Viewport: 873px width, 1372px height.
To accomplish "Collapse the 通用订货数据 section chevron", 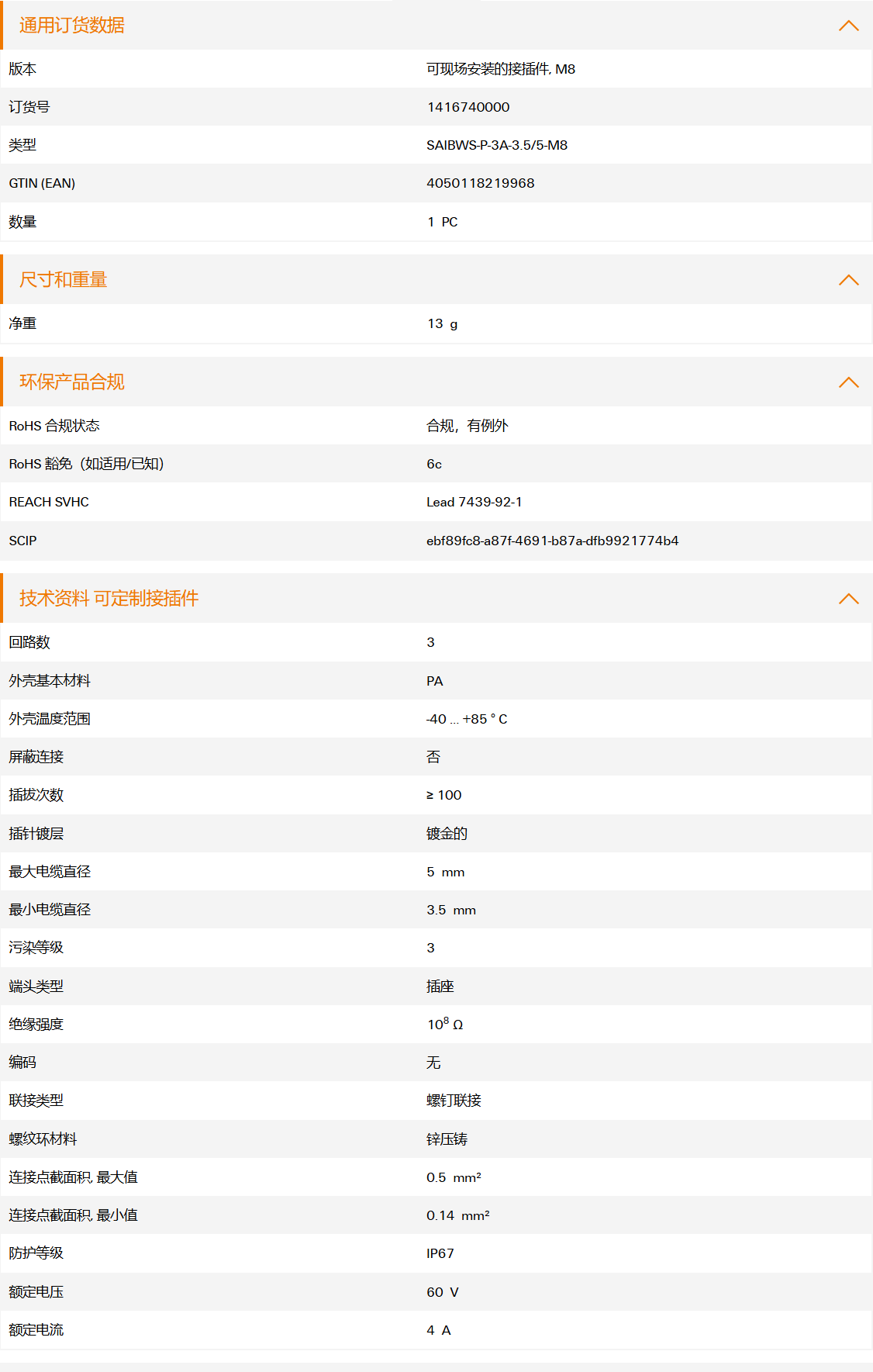I will 849,26.
